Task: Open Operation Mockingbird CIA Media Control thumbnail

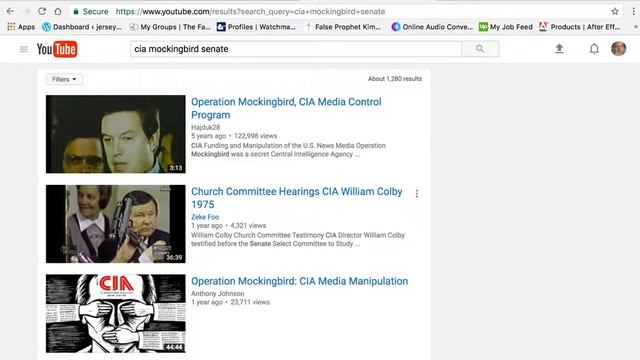Action: pyautogui.click(x=116, y=134)
